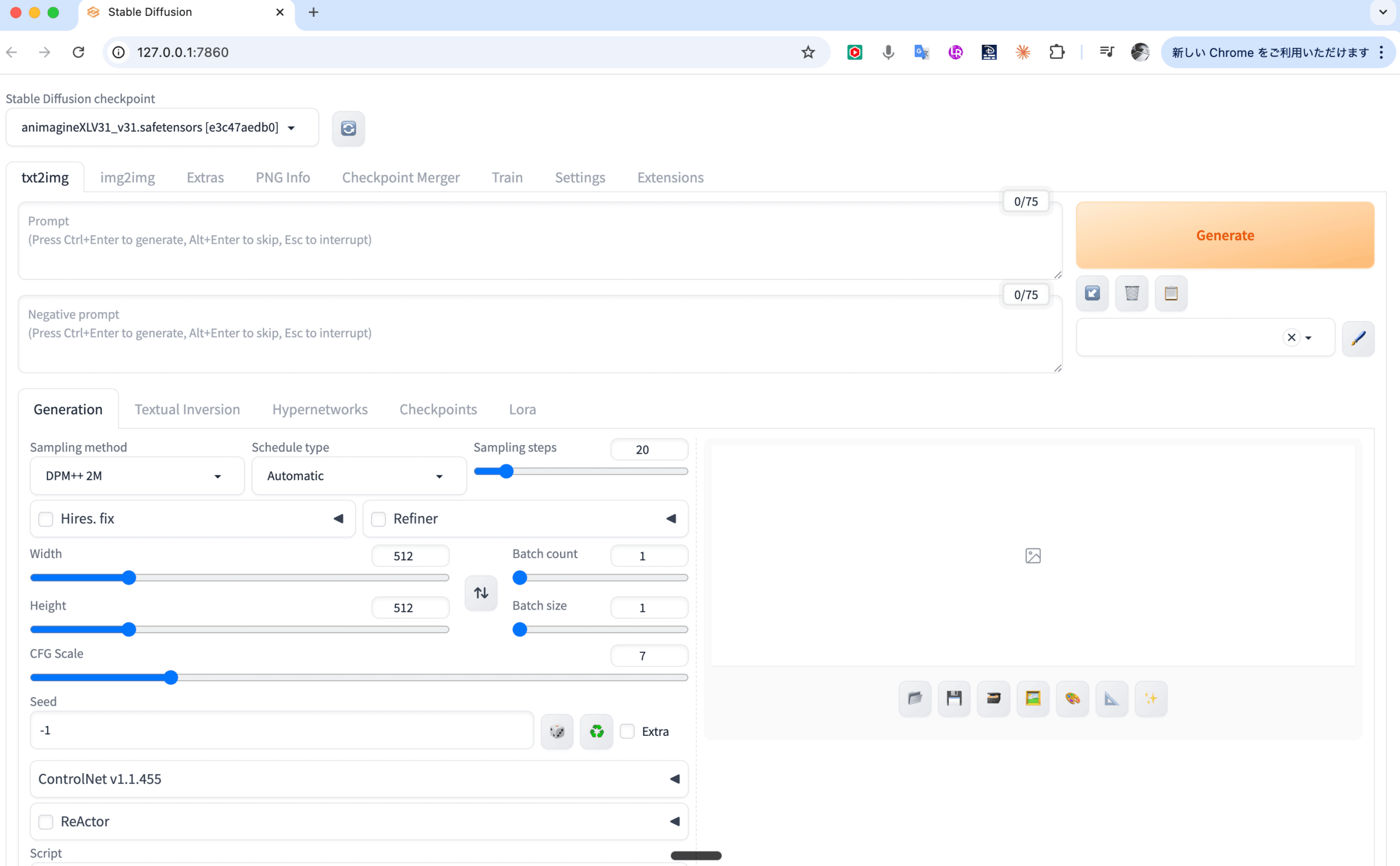Image resolution: width=1400 pixels, height=866 pixels.
Task: Enable the Refiner checkbox
Action: click(x=378, y=519)
